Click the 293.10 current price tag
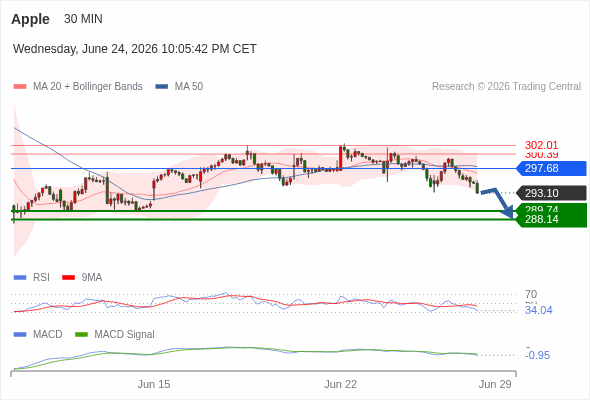The width and height of the screenshot is (590, 400). [551, 193]
